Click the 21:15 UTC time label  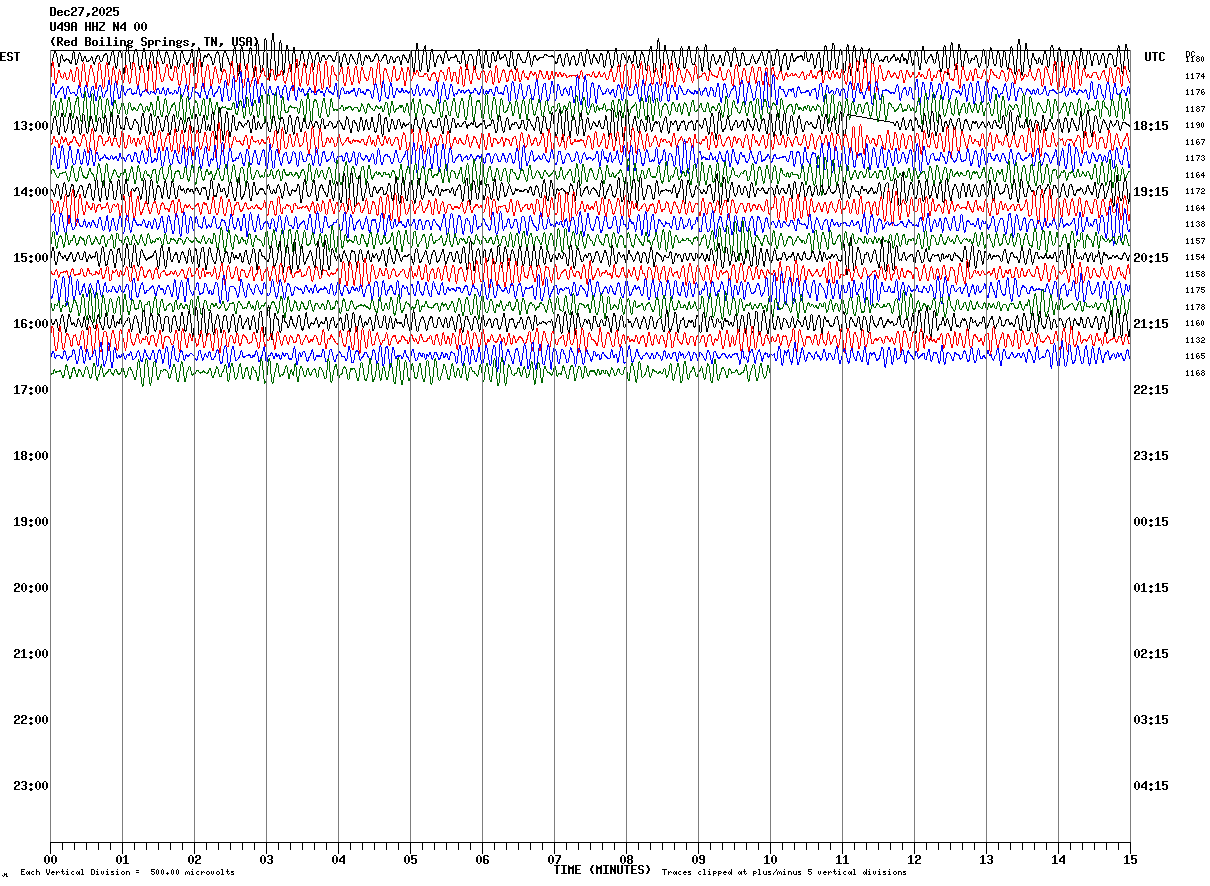coord(1151,324)
